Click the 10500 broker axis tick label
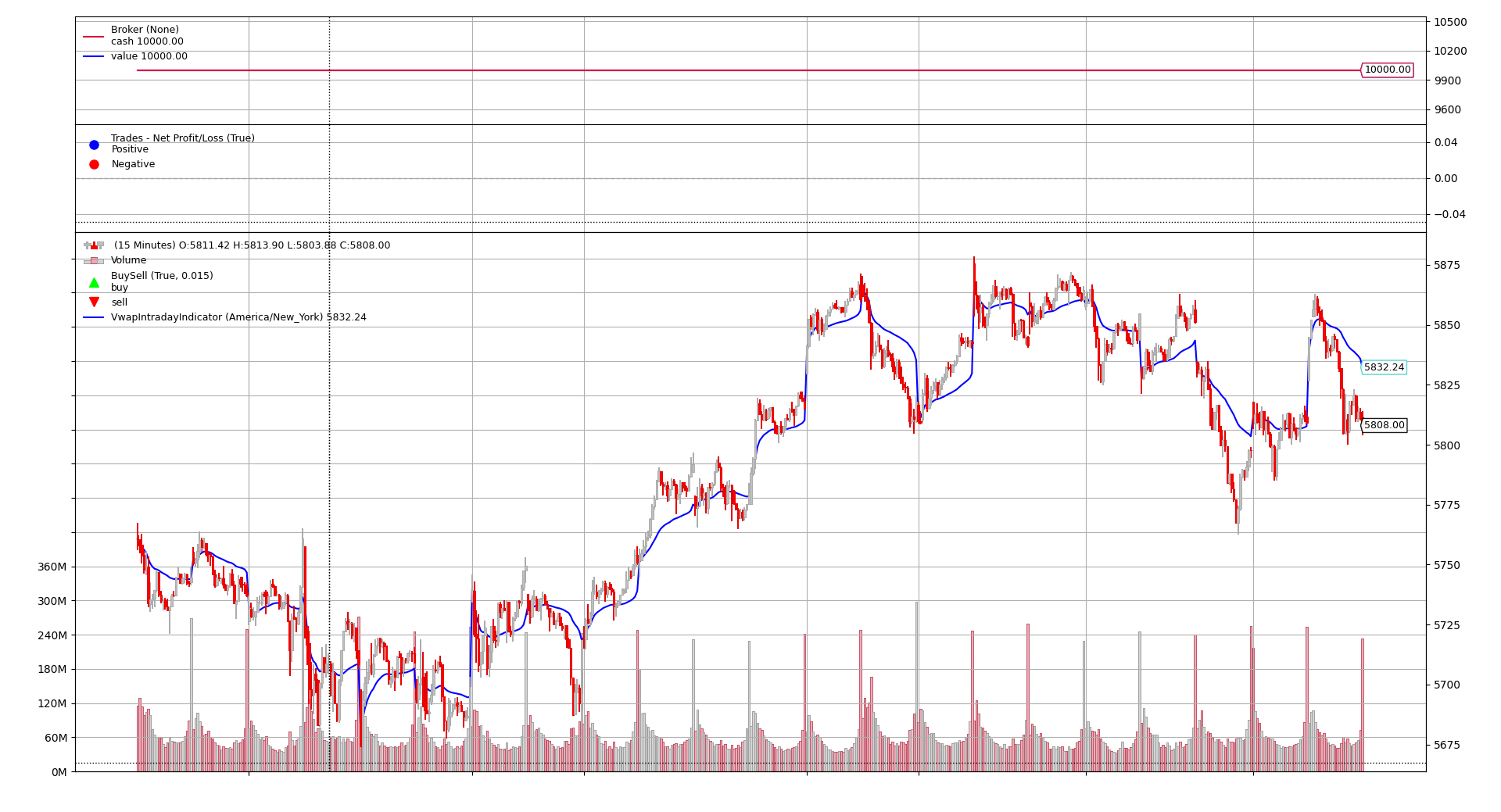The height and width of the screenshot is (812, 1501). point(1450,22)
